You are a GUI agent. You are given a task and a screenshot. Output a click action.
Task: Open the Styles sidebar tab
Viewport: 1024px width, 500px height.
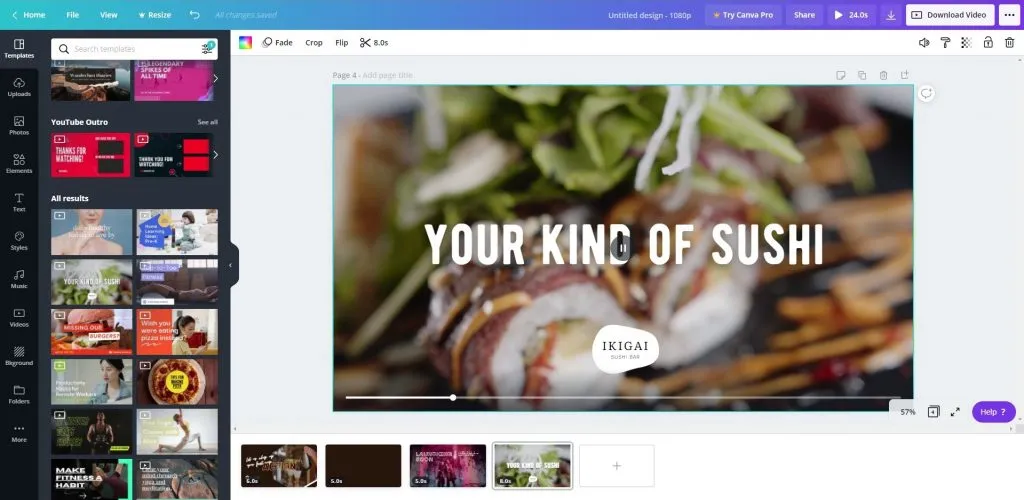pyautogui.click(x=19, y=241)
